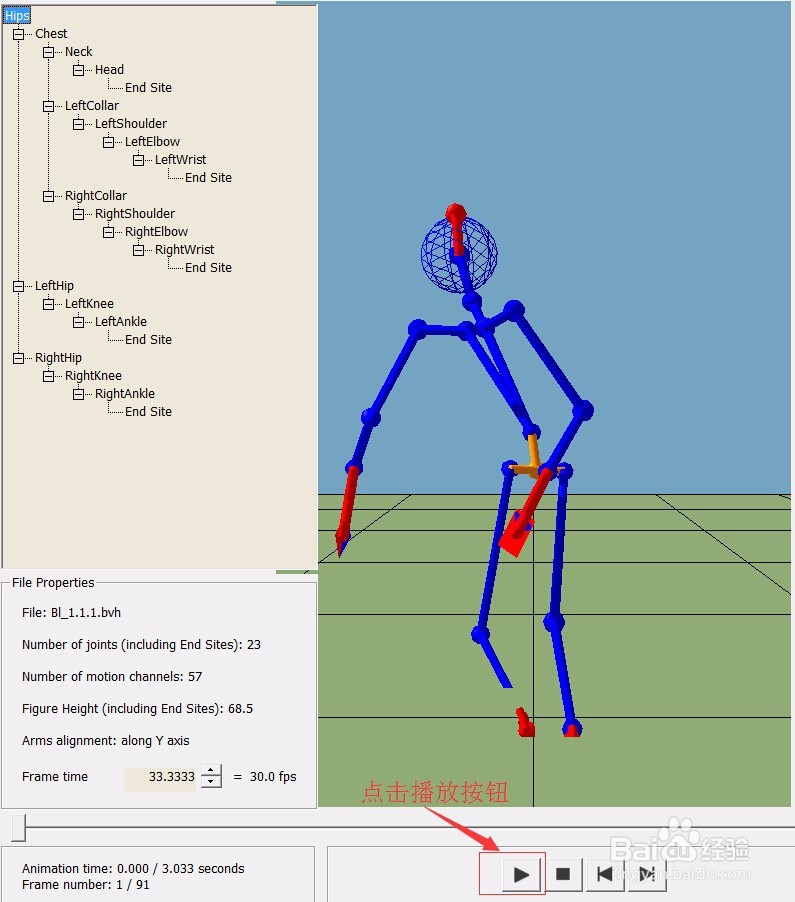This screenshot has width=795, height=902.
Task: Click the Frame time value field
Action: [x=160, y=777]
